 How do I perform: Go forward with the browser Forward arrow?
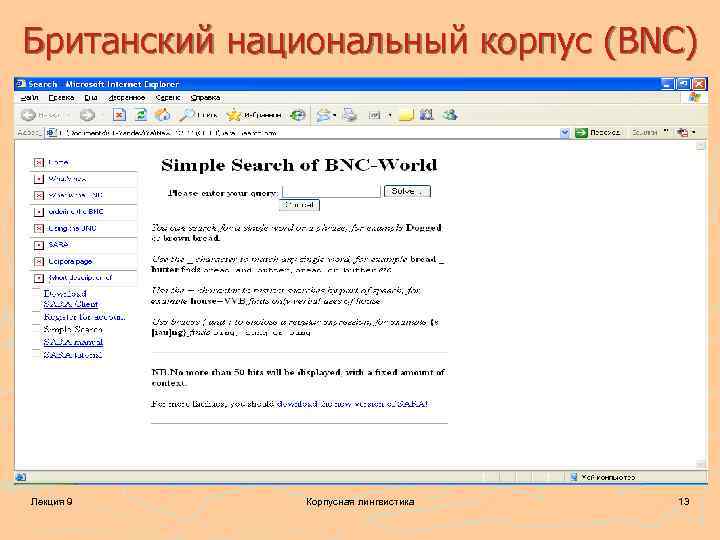[87, 115]
